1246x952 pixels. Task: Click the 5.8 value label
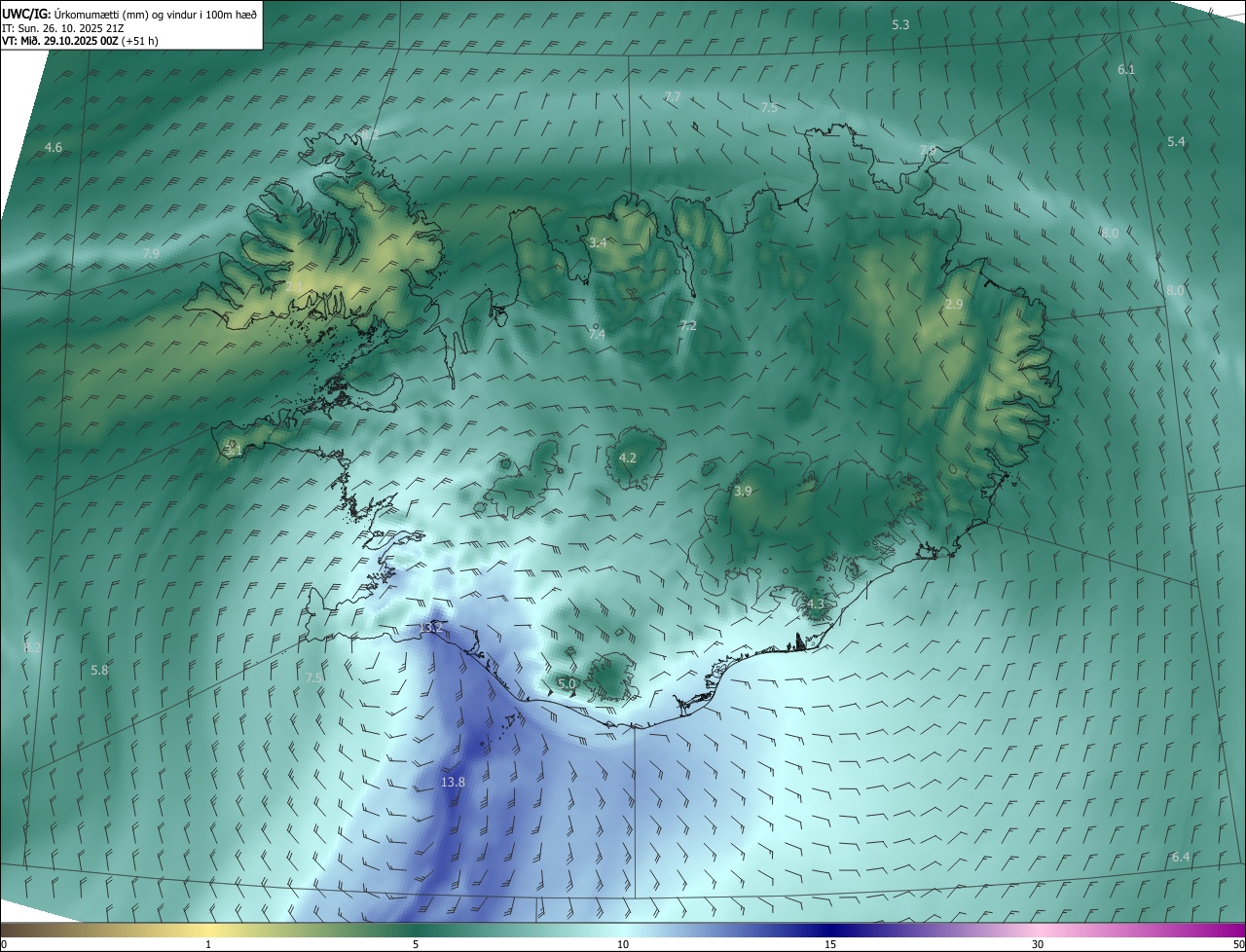point(99,671)
